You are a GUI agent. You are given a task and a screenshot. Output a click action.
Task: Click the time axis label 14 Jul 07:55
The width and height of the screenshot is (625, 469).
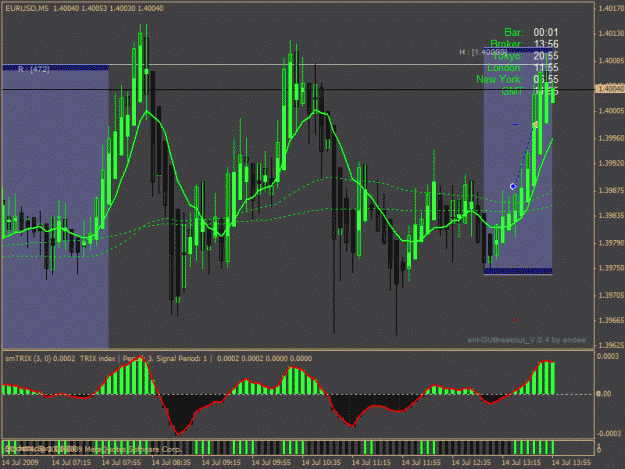coord(121,463)
